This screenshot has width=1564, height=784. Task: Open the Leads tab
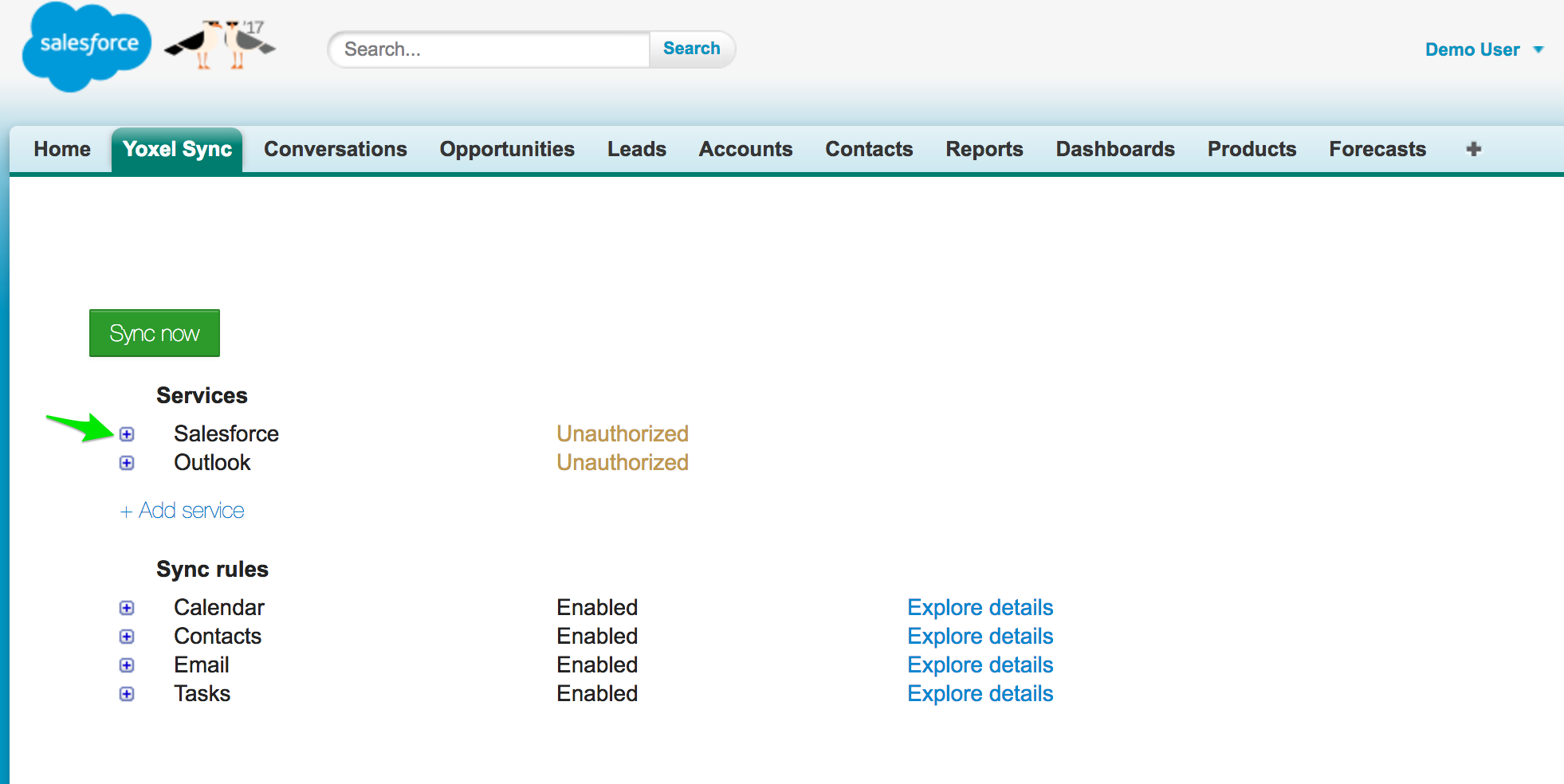637,149
